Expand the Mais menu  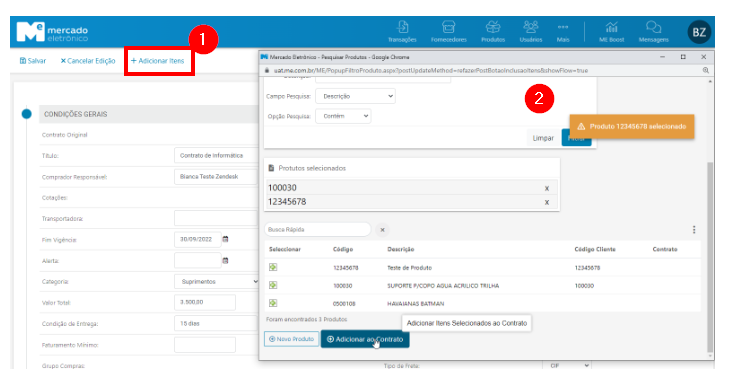[563, 32]
